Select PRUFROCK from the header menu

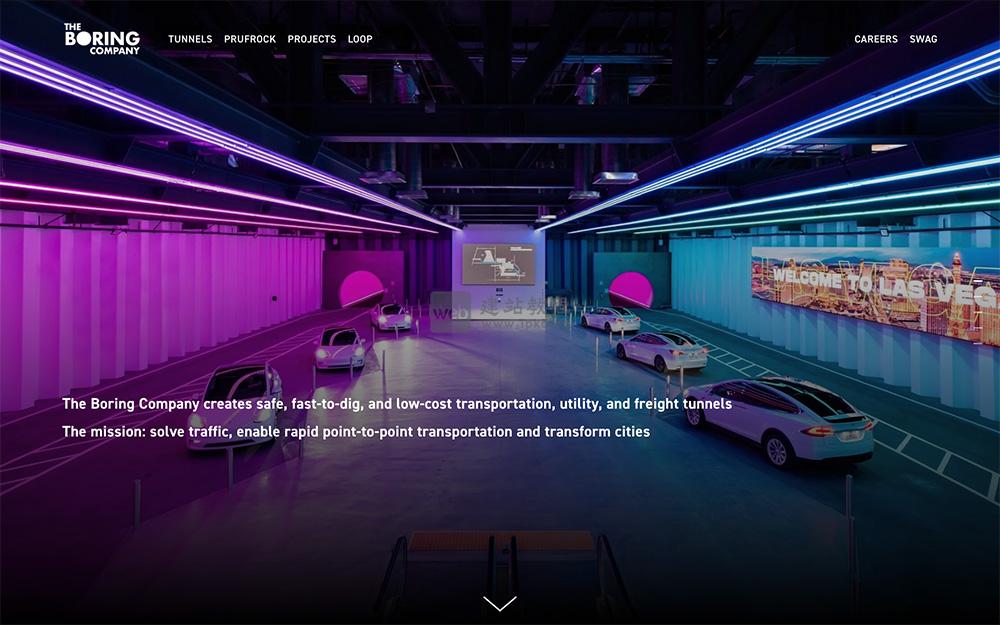click(249, 39)
